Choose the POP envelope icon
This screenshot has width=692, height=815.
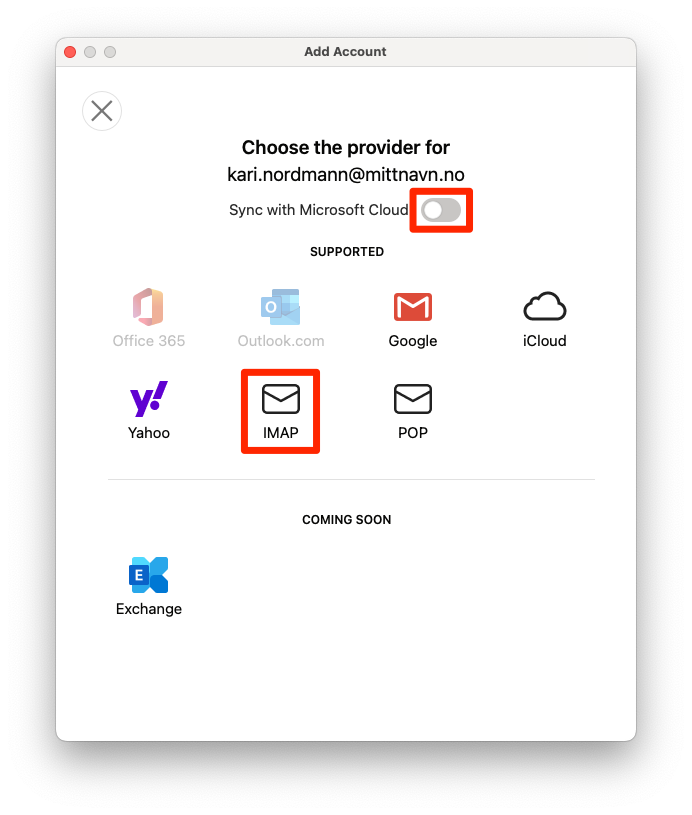click(413, 399)
